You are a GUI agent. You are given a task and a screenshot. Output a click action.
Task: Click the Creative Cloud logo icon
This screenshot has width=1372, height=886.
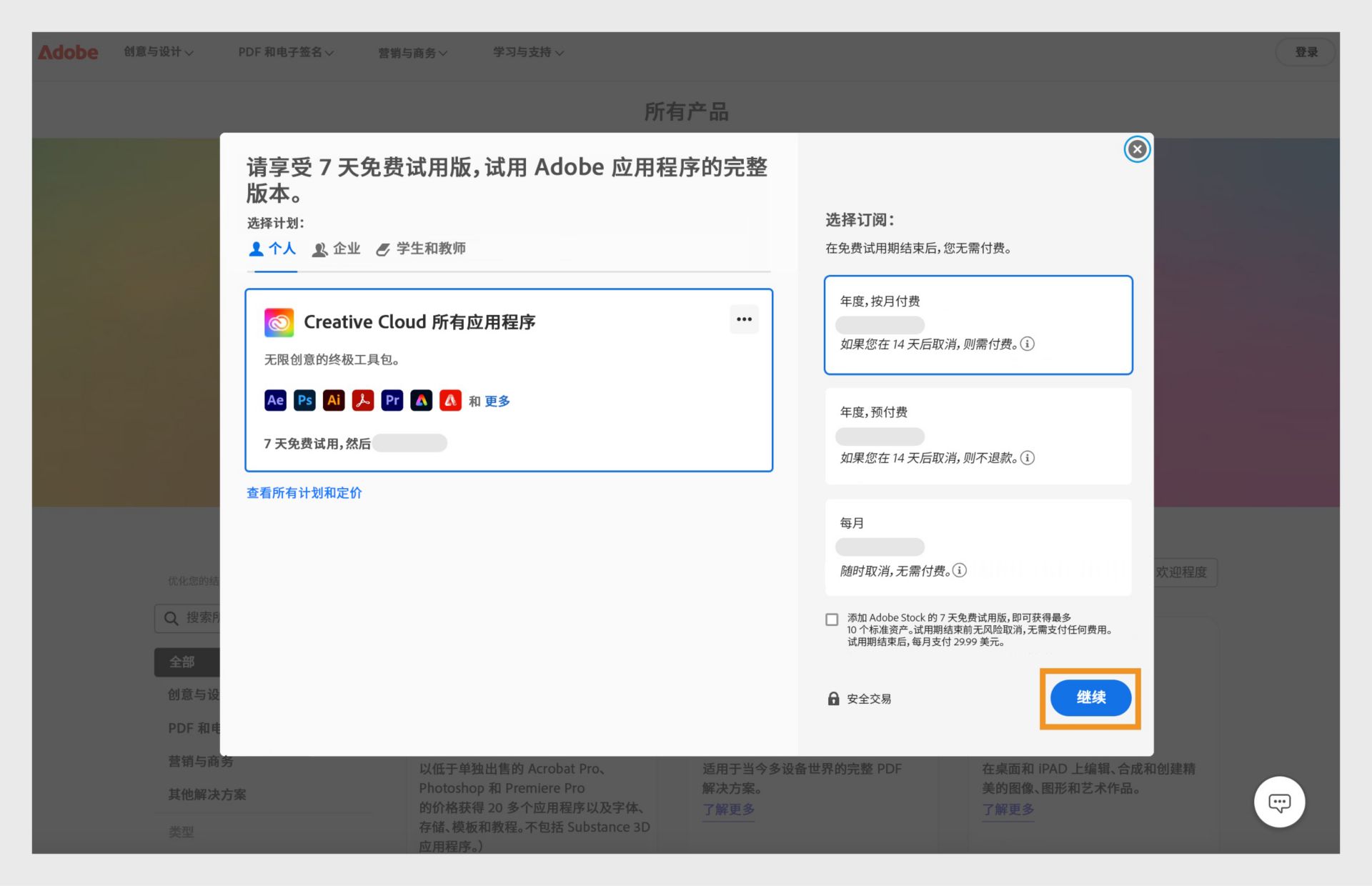pos(279,322)
